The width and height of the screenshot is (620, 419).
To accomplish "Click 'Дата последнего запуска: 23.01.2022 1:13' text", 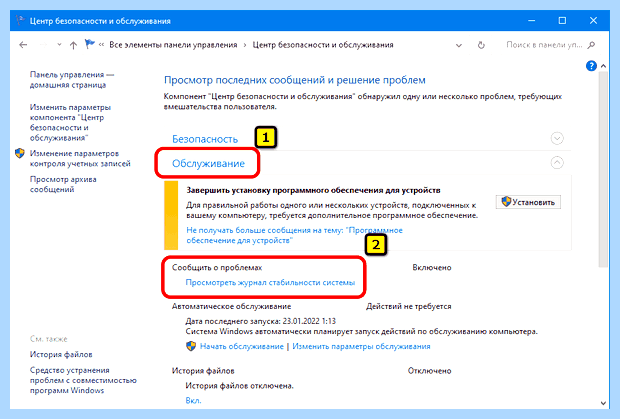I will pos(261,321).
